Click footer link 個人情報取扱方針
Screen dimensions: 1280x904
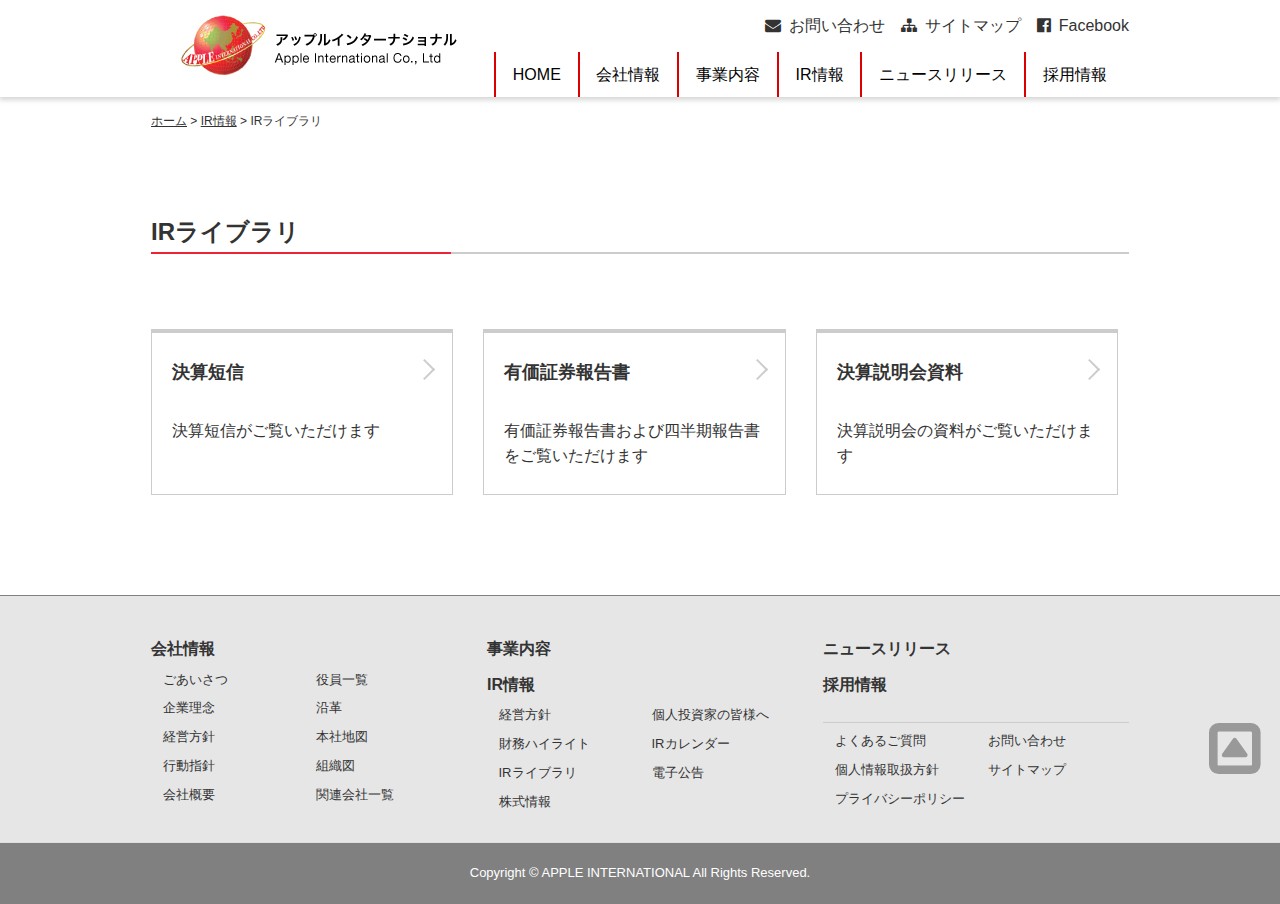coord(887,770)
